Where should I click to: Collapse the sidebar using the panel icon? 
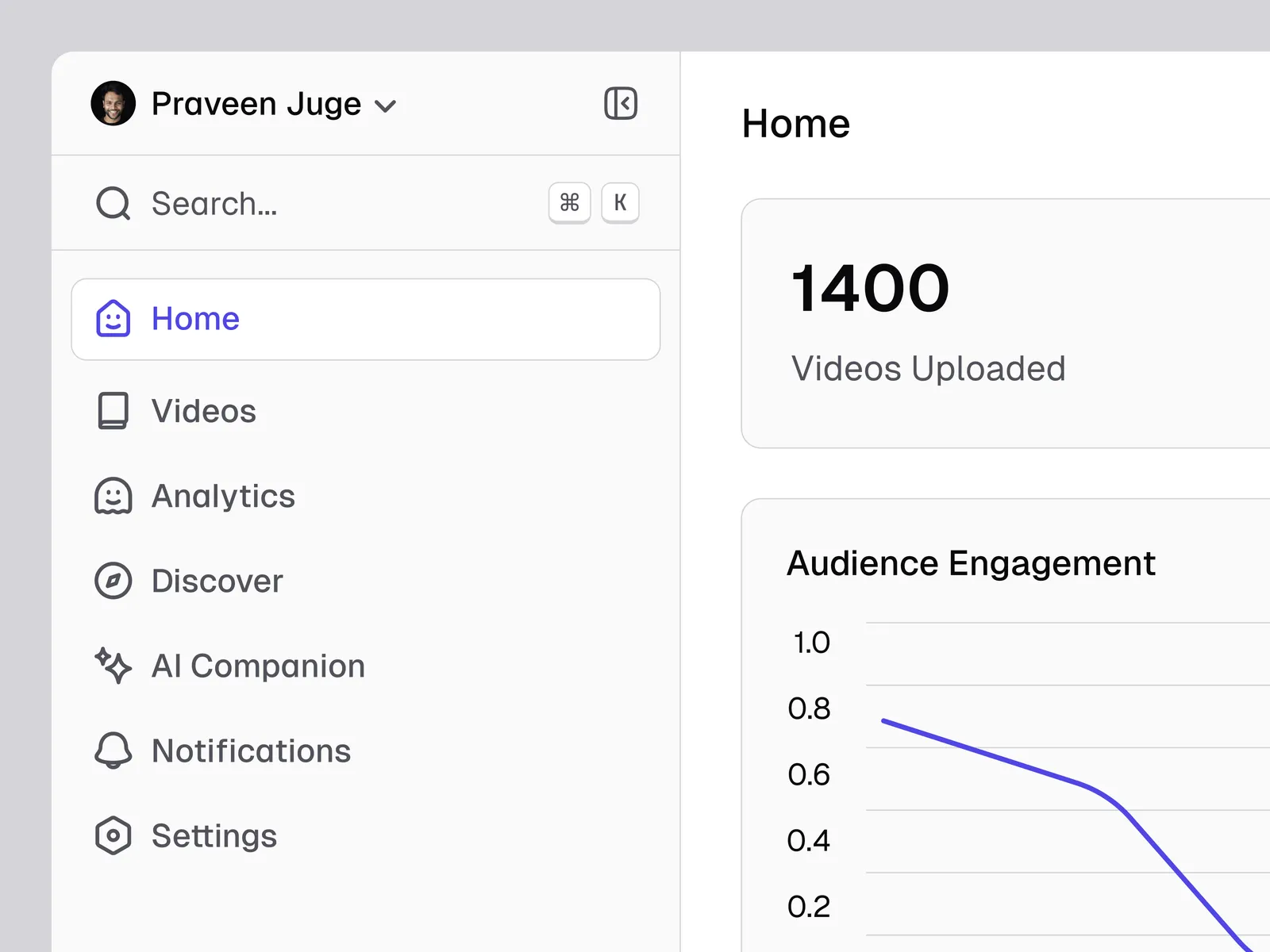[620, 103]
